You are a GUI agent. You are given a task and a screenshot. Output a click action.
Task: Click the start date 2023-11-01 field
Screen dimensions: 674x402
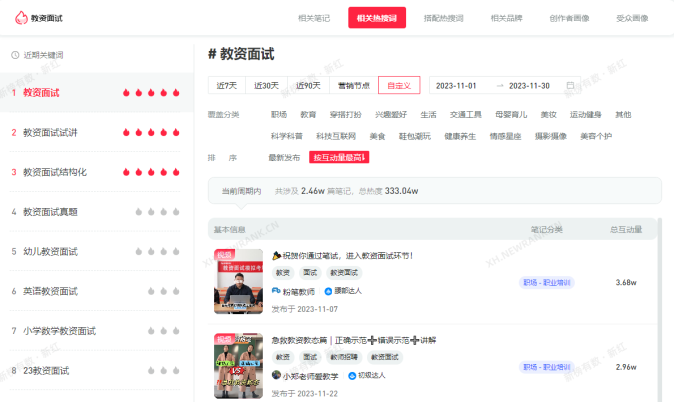(456, 86)
